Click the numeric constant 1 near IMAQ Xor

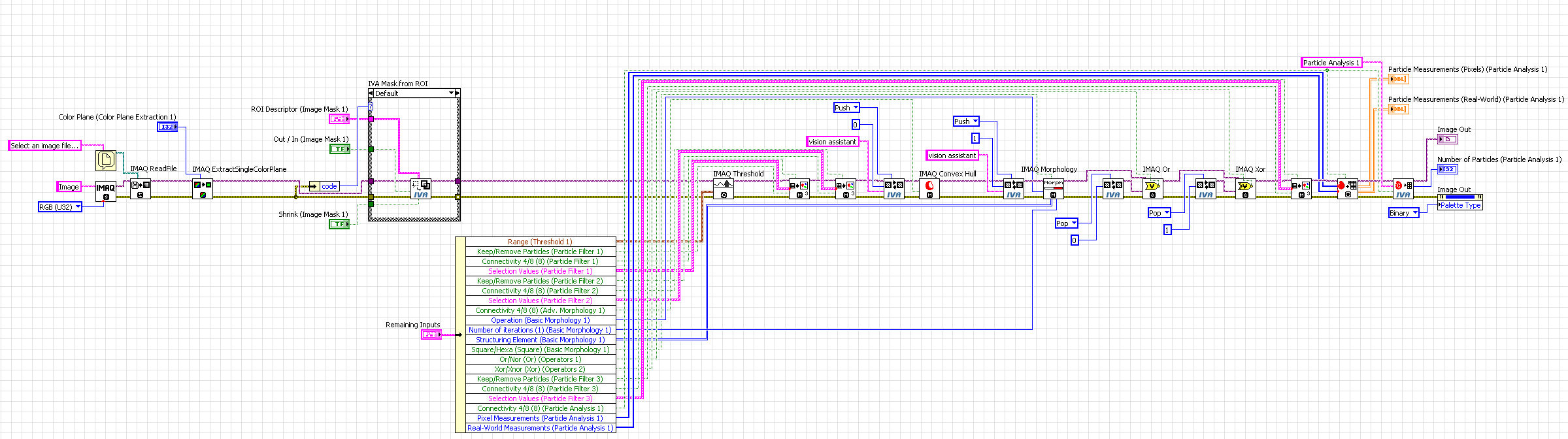pyautogui.click(x=1167, y=230)
